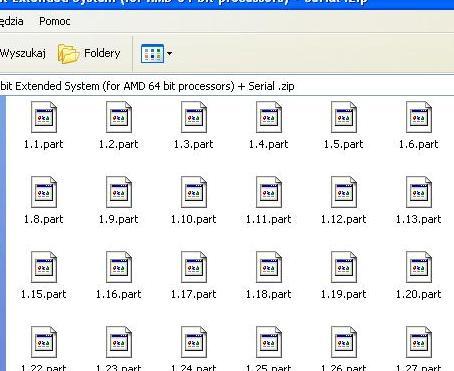The width and height of the screenshot is (454, 371).
Task: Click the file name label 1.8.part
Action: click(x=44, y=219)
